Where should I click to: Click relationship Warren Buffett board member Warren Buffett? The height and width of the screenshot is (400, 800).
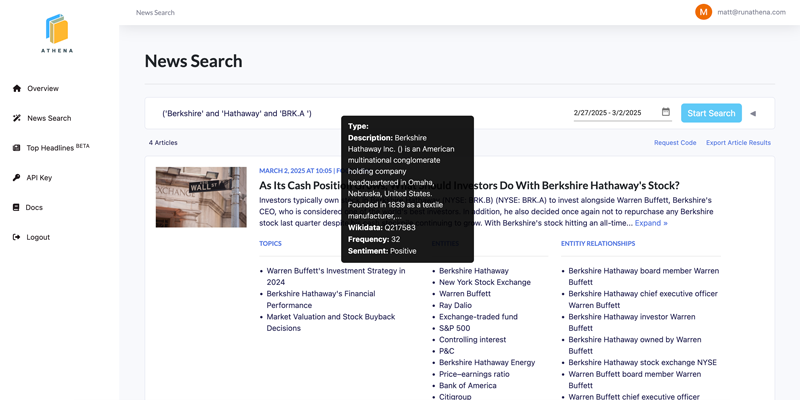tap(635, 380)
